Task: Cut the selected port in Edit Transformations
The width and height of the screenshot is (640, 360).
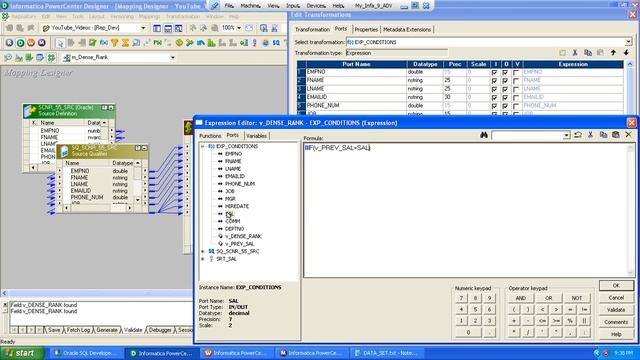Action: [x=575, y=53]
